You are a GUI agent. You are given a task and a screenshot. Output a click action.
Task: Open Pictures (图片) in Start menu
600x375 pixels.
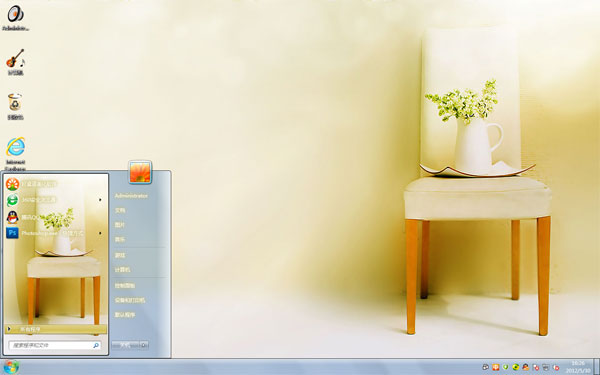click(120, 225)
